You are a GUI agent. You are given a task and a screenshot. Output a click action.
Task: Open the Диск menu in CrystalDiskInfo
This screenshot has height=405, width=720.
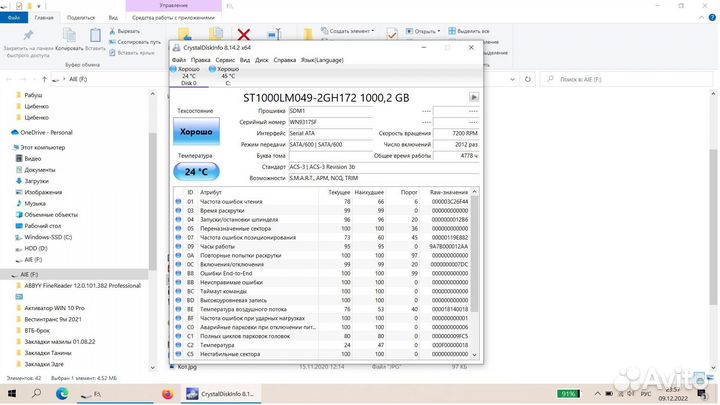click(262, 60)
